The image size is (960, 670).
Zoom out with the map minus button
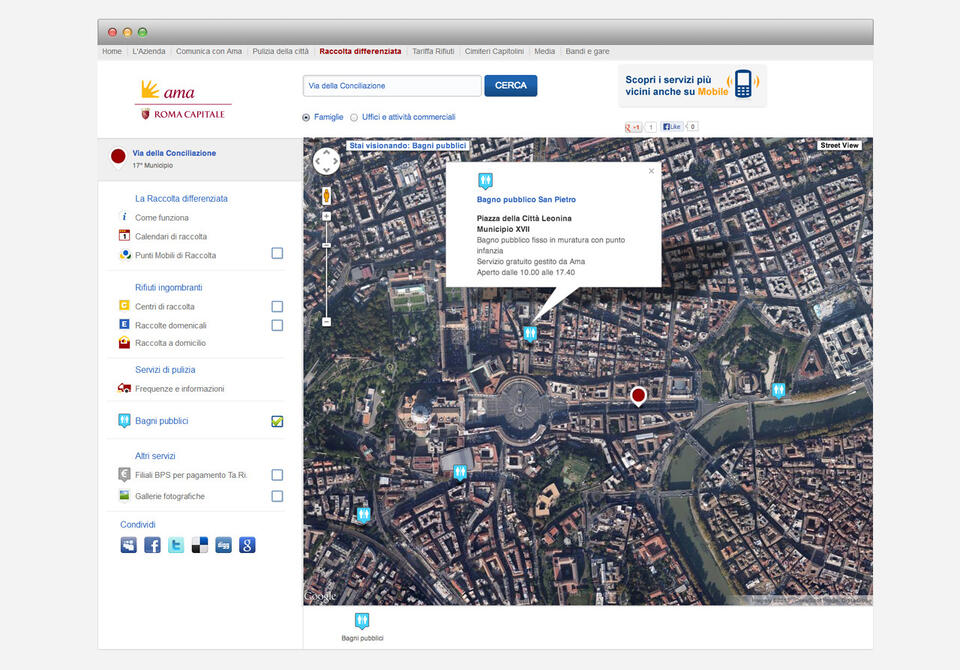[x=326, y=322]
